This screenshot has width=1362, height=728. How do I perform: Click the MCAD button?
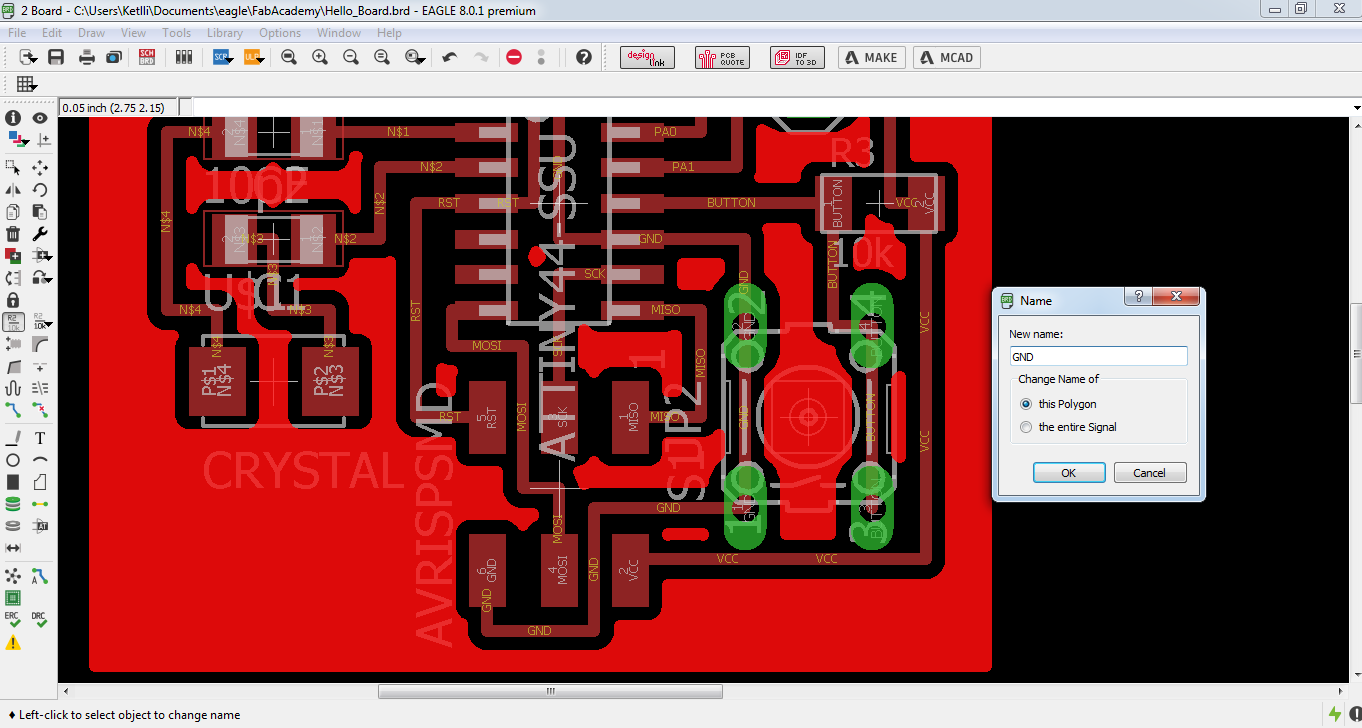[946, 57]
